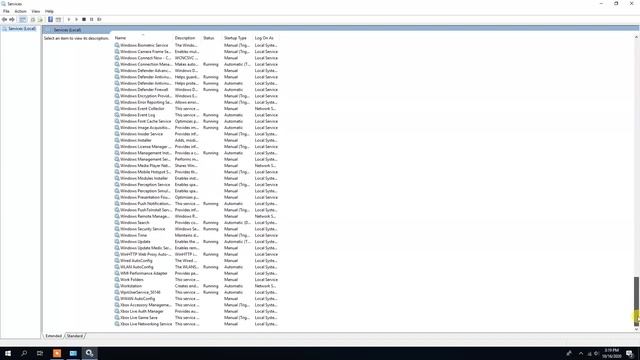The image size is (640, 360).
Task: Toggle the Show/Hide Console Tree toolbar icon
Action: pos(23,19)
